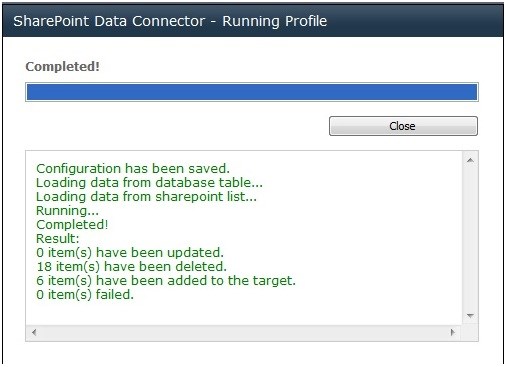Click '0 item(s) have been updated.' line
Screen dimensions: 506x367
click(x=130, y=253)
